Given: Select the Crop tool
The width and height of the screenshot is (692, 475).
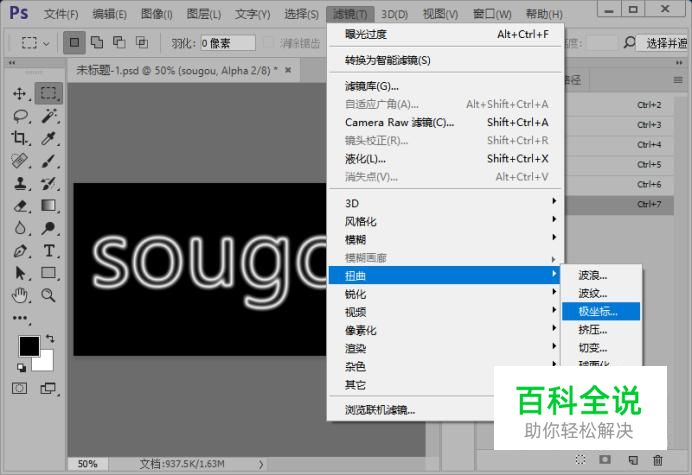Looking at the screenshot, I should [19, 138].
